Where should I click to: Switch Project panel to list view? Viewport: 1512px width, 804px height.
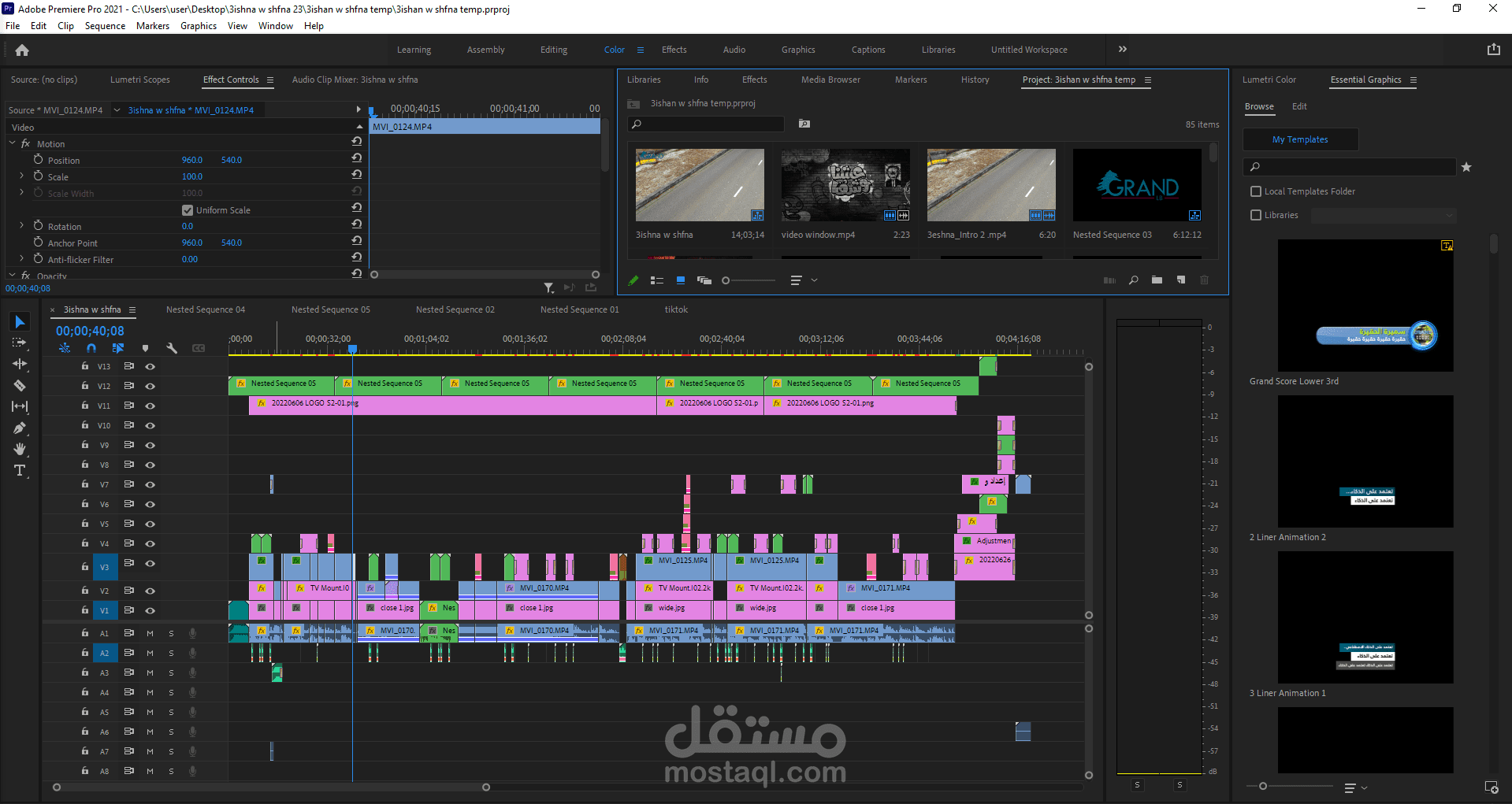click(656, 280)
